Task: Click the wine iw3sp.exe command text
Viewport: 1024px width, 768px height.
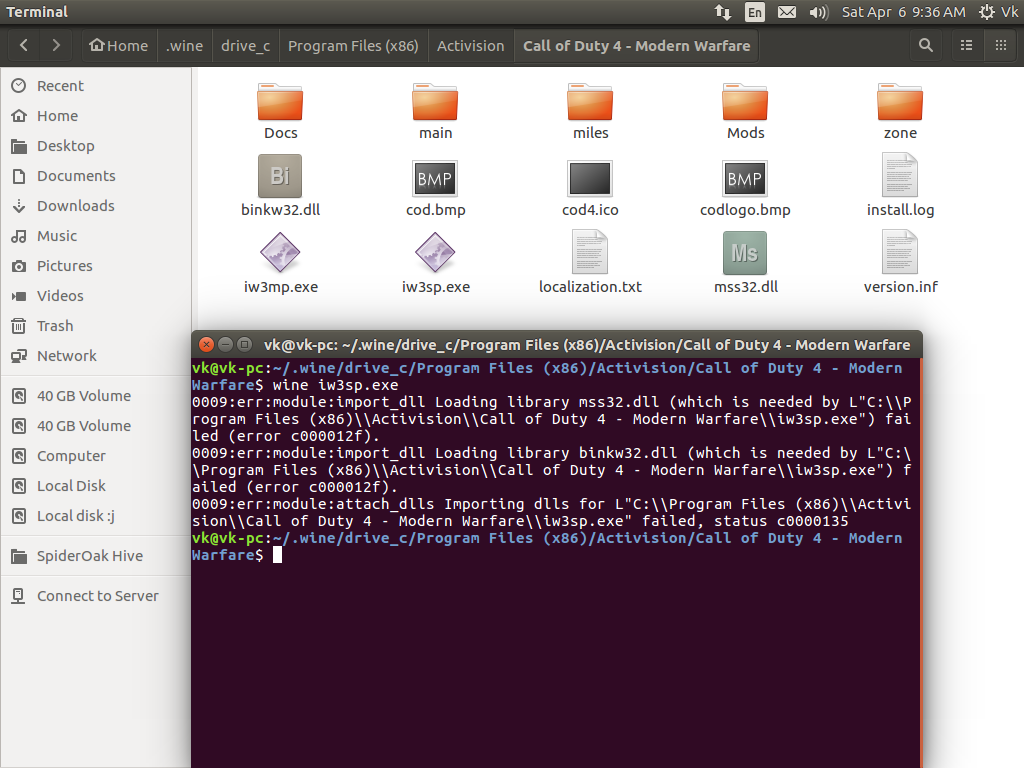Action: (x=335, y=385)
